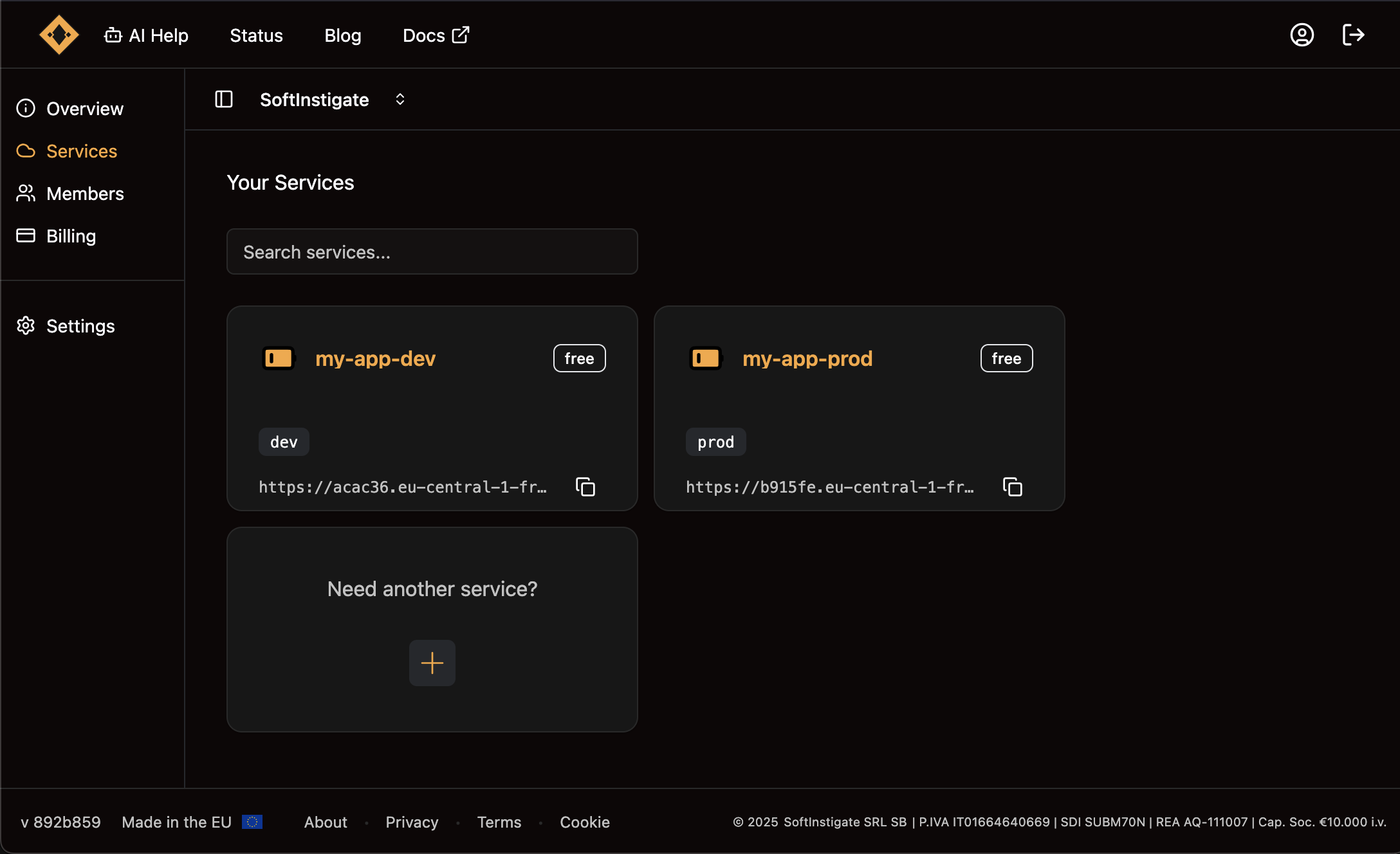Open AI Help with robot icon

[146, 35]
